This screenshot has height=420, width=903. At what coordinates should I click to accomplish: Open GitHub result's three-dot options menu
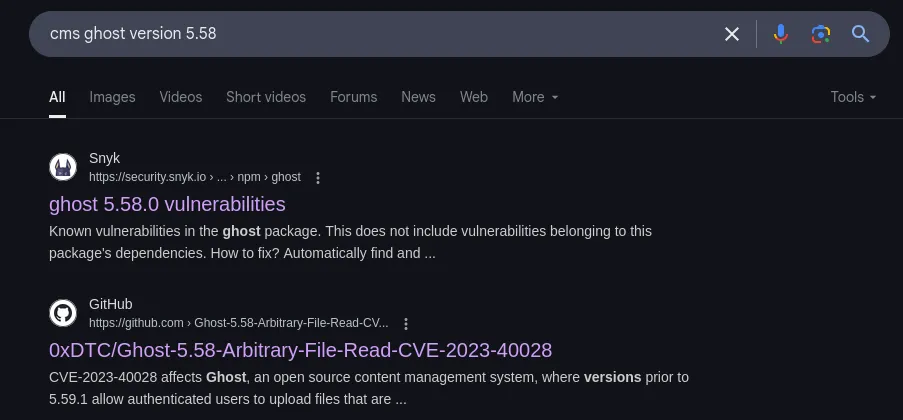point(405,324)
